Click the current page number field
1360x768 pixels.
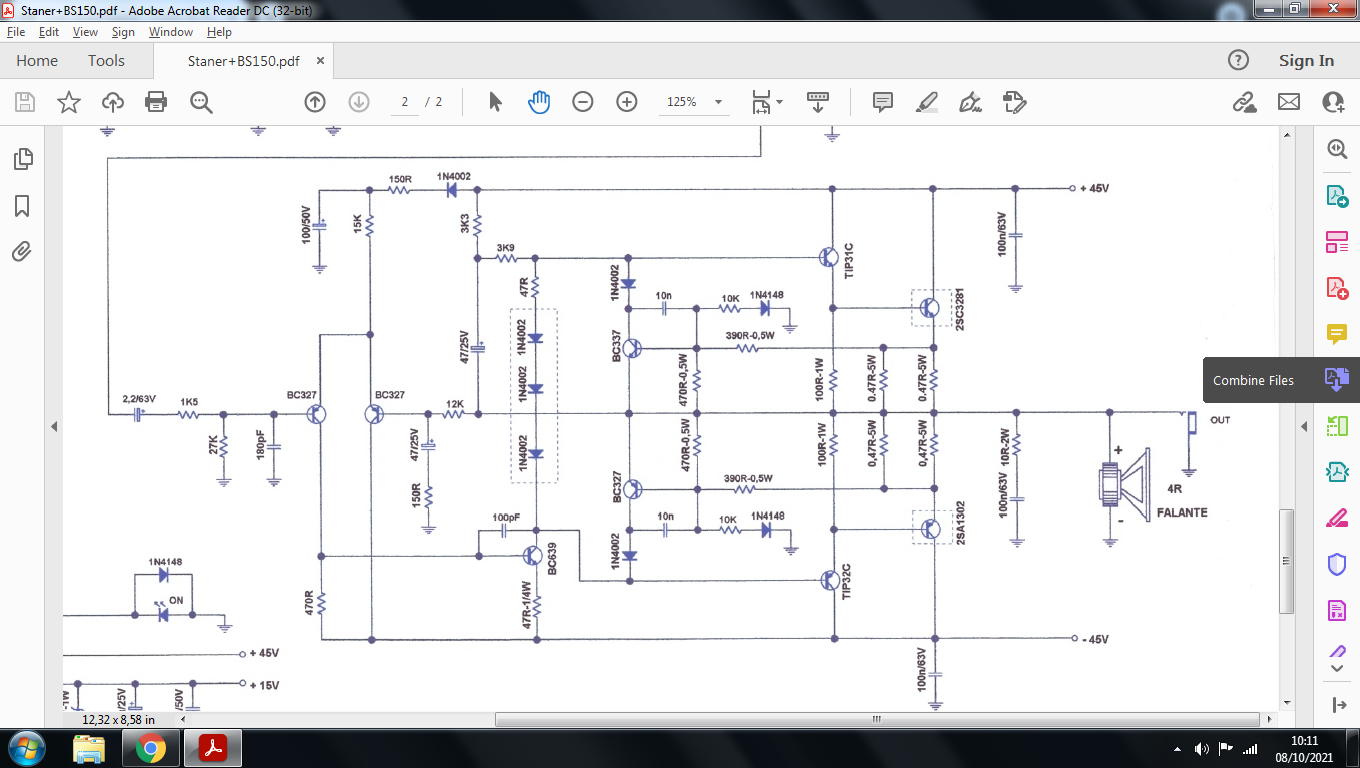point(405,102)
